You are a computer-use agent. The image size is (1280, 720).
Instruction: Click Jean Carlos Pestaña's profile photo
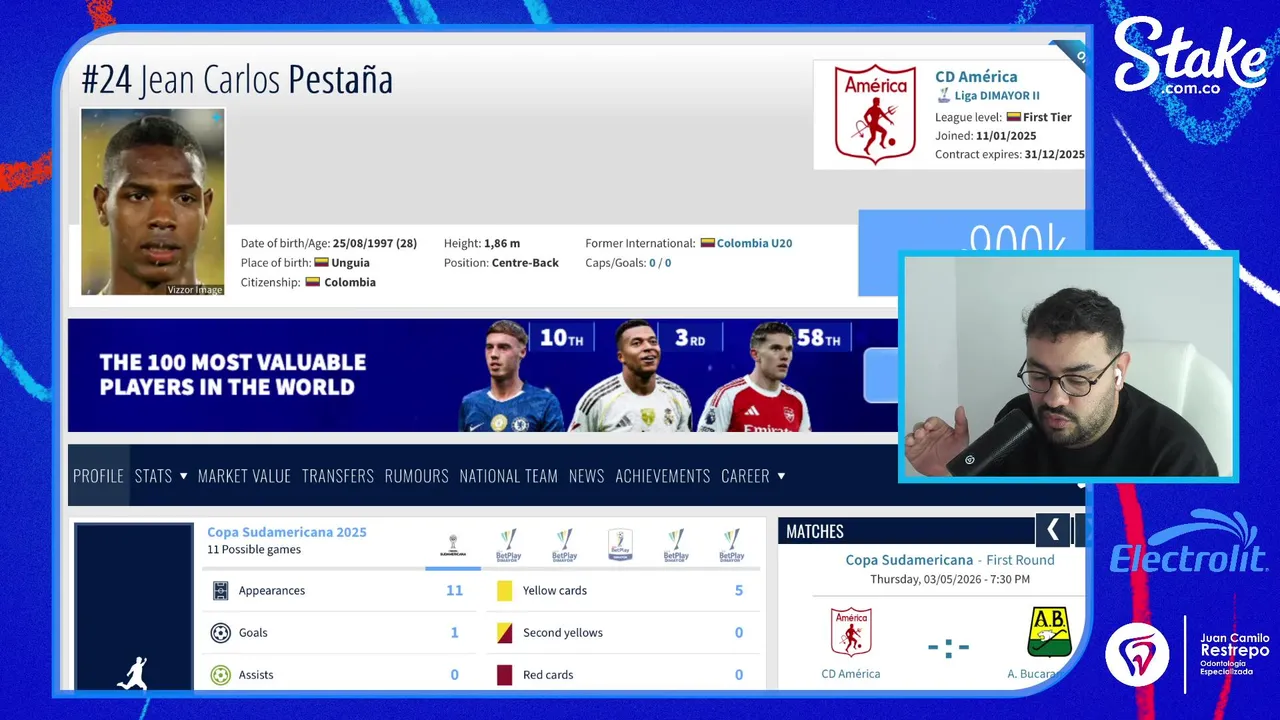click(x=153, y=202)
